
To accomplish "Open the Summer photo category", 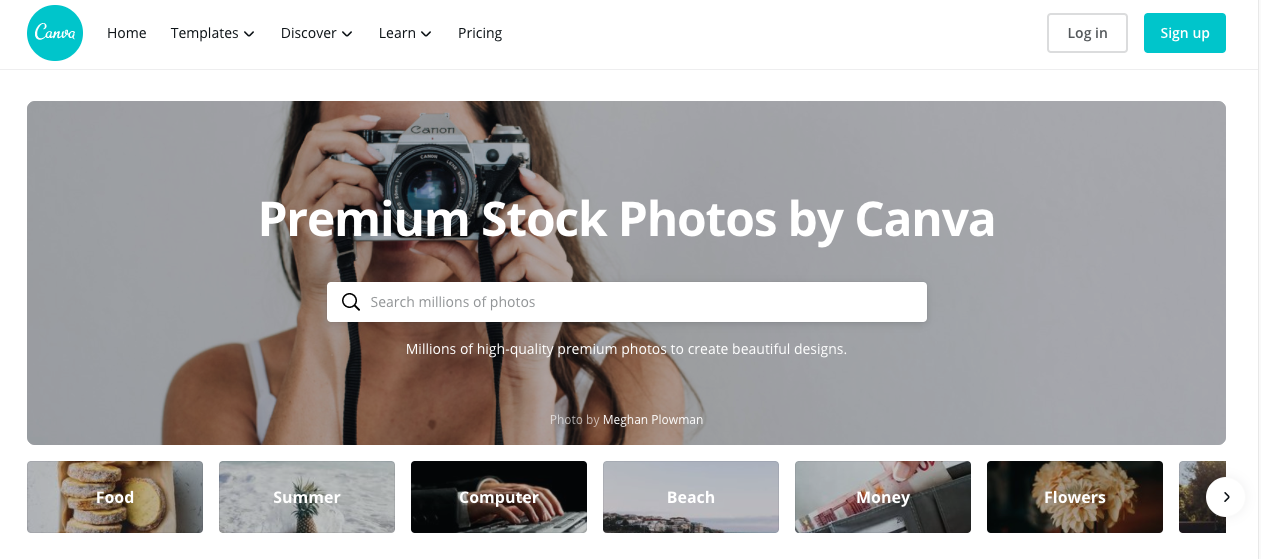I will click(307, 497).
